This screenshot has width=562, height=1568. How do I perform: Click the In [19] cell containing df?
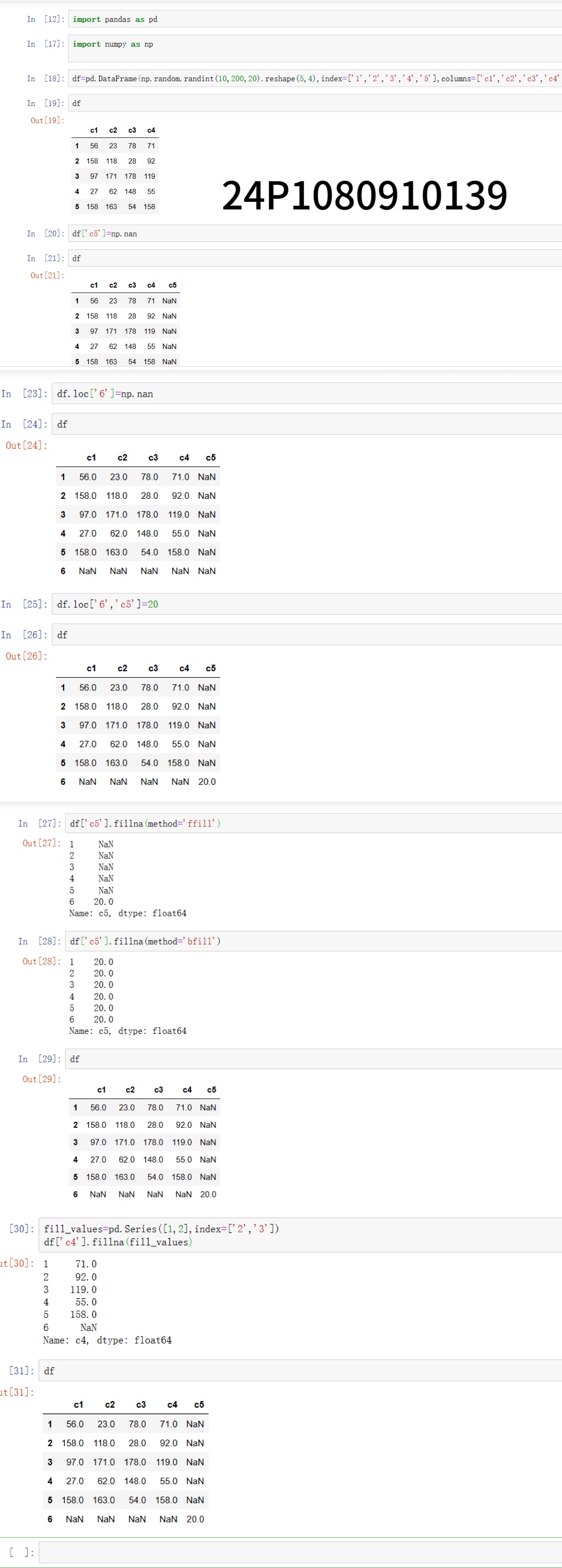click(315, 103)
